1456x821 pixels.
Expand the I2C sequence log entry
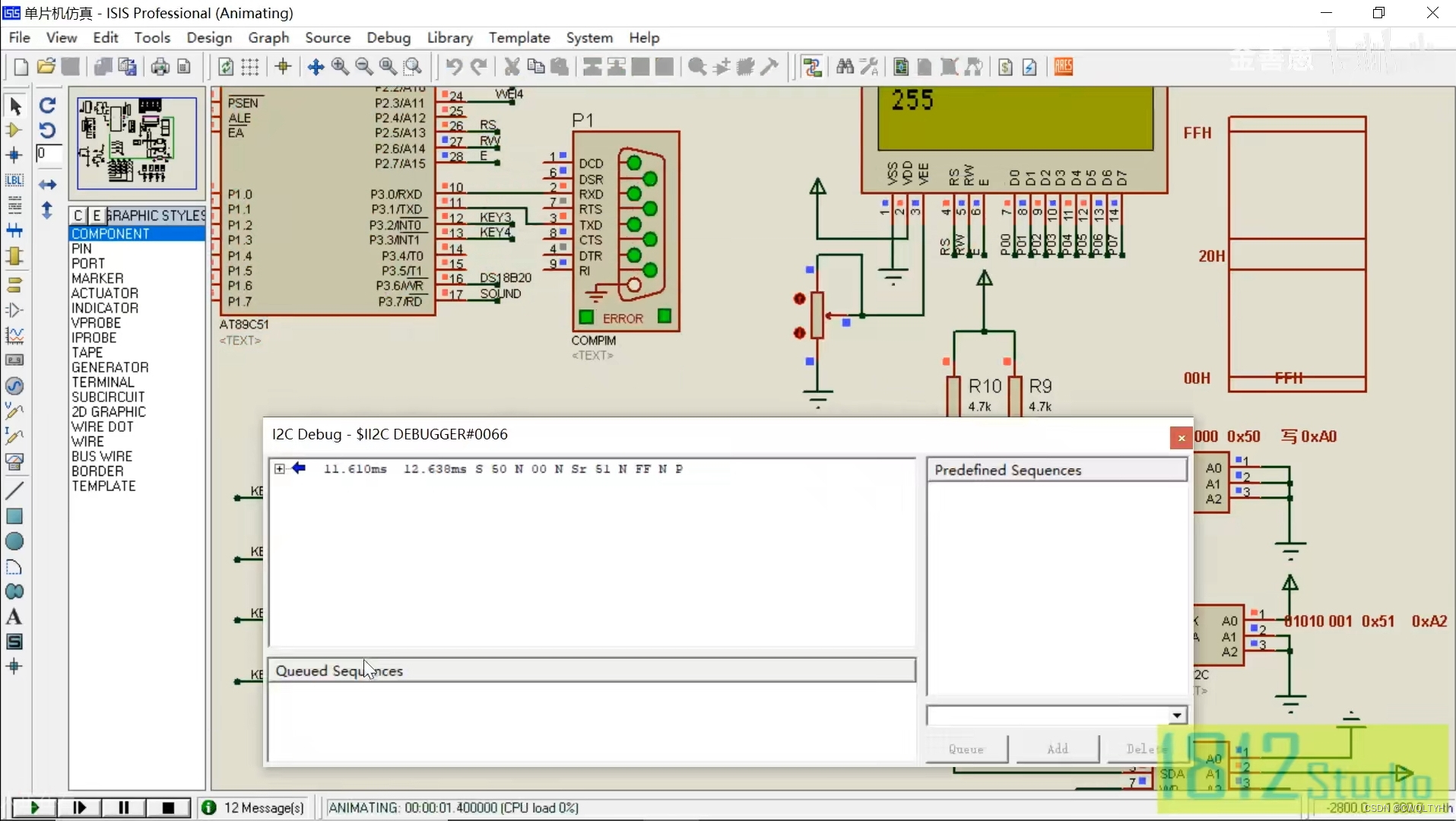(x=280, y=469)
